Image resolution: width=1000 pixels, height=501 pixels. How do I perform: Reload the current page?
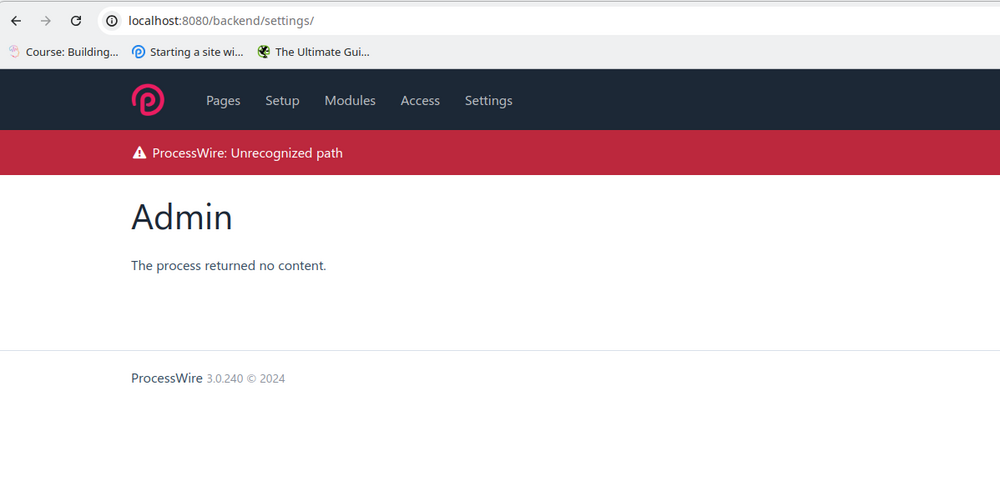pos(76,21)
